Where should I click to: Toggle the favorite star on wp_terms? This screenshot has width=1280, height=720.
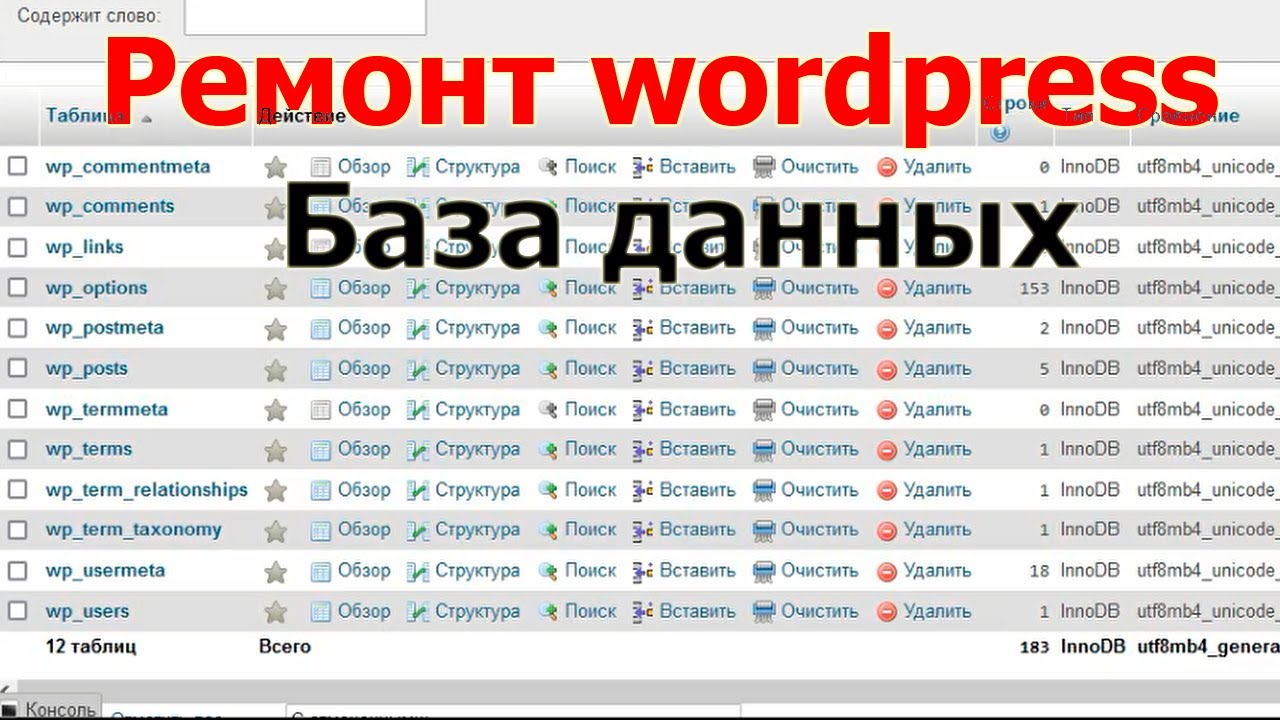click(275, 450)
